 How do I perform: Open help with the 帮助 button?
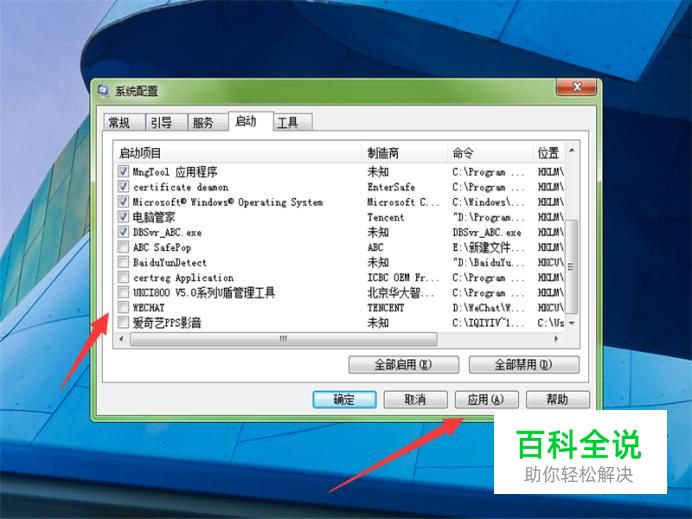tap(557, 400)
